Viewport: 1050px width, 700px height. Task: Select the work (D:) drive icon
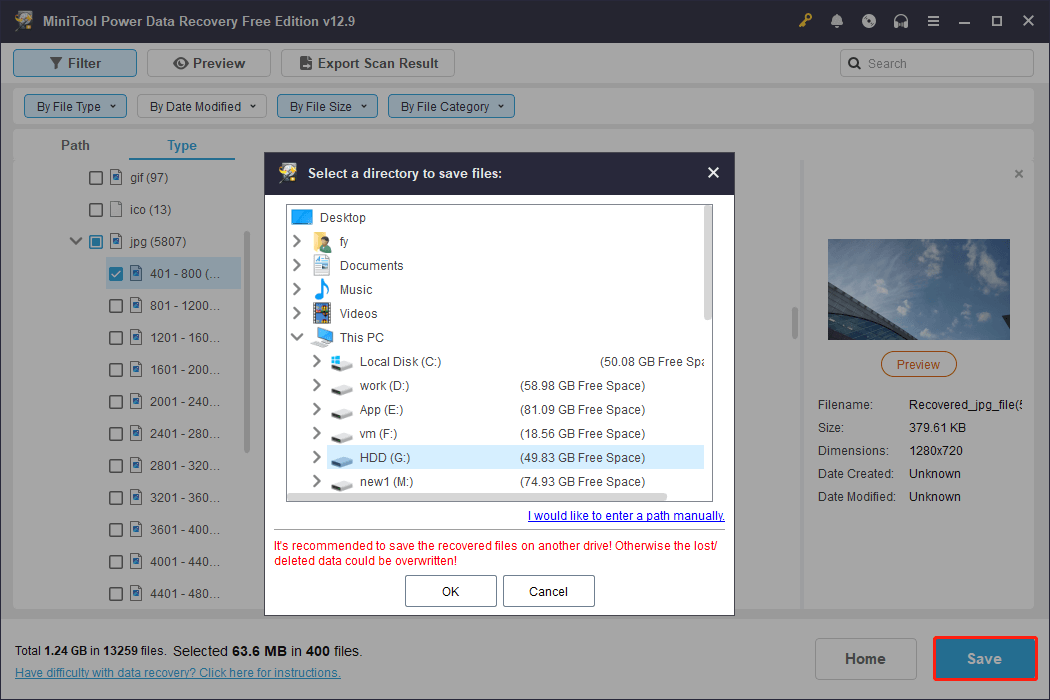[342, 389]
